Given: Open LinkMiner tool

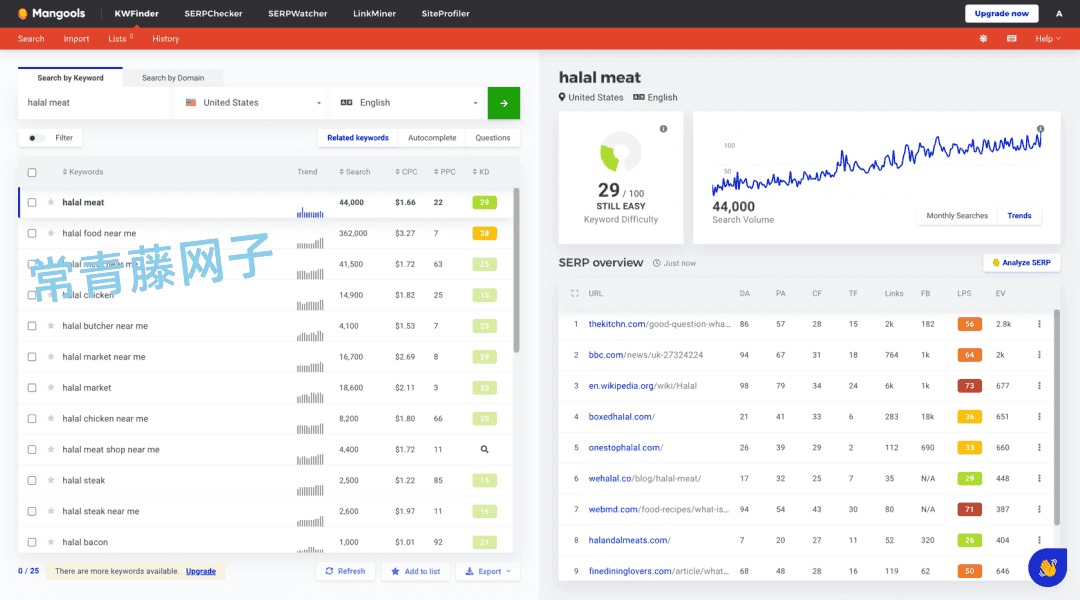Looking at the screenshot, I should click(x=374, y=13).
